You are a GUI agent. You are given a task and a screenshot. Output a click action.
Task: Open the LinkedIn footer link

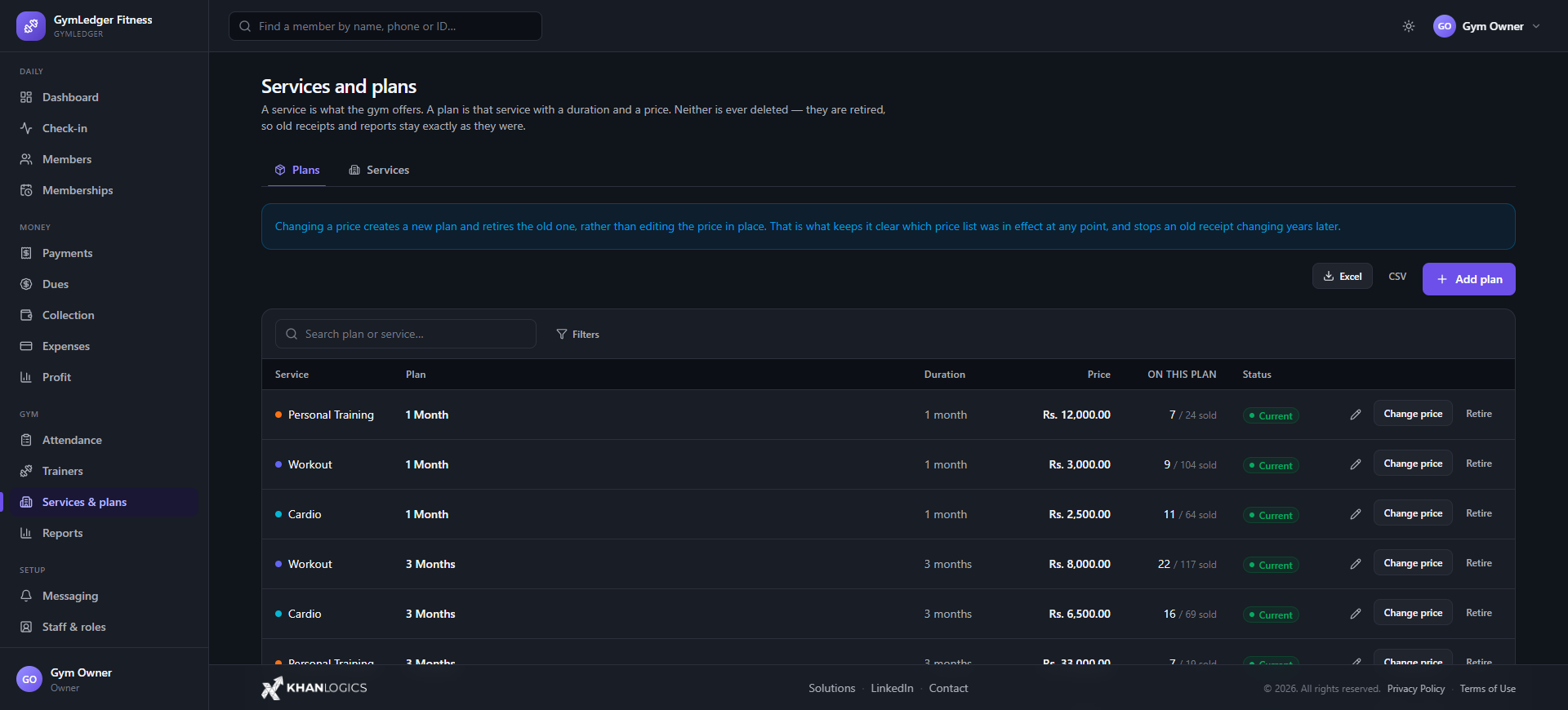(892, 688)
